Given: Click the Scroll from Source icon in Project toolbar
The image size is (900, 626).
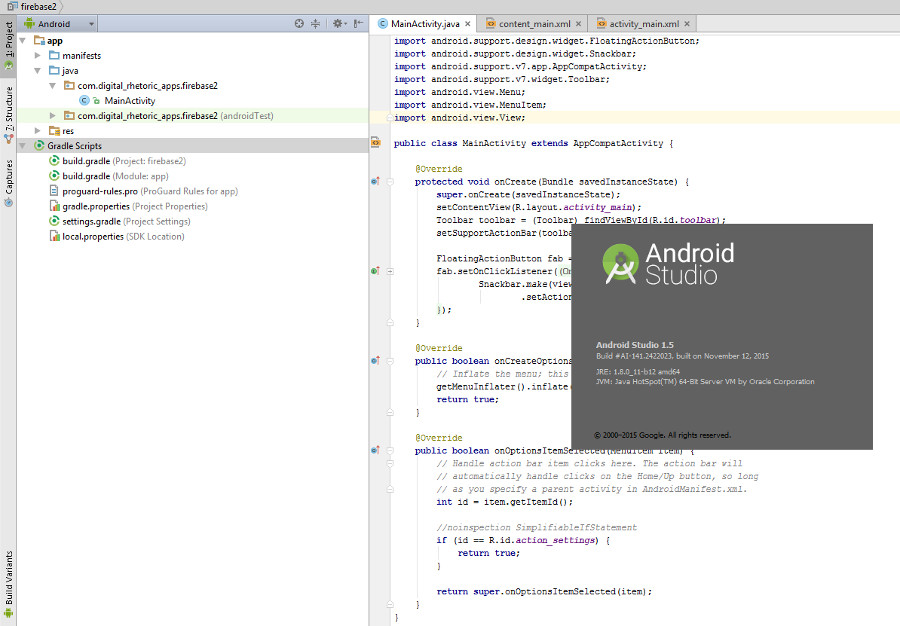Looking at the screenshot, I should 300,22.
